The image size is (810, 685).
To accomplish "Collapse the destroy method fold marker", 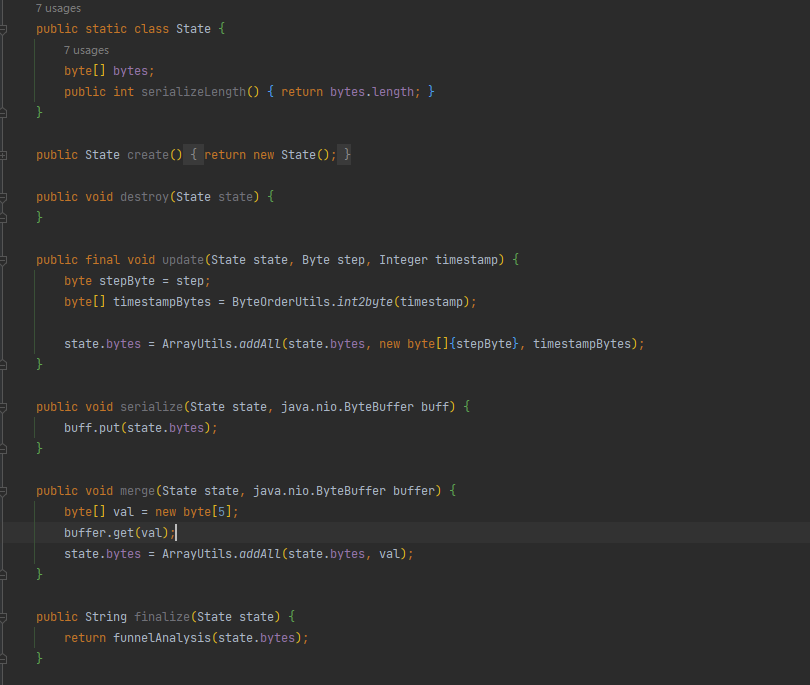I will pos(3,197).
